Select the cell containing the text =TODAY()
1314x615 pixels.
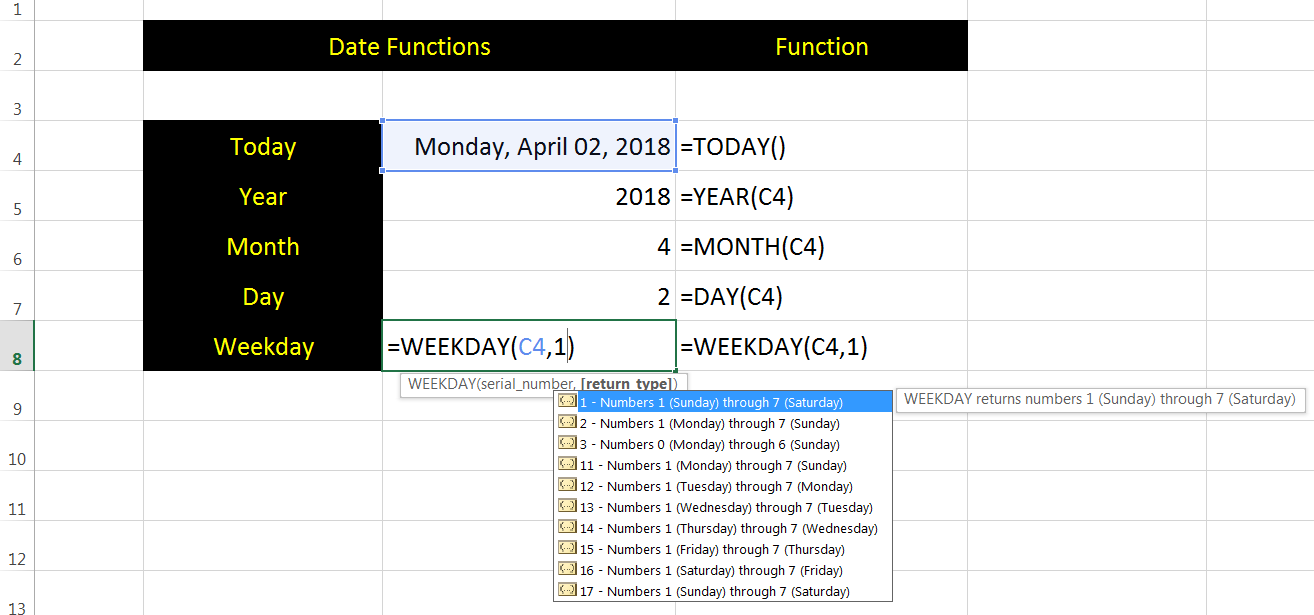point(820,146)
